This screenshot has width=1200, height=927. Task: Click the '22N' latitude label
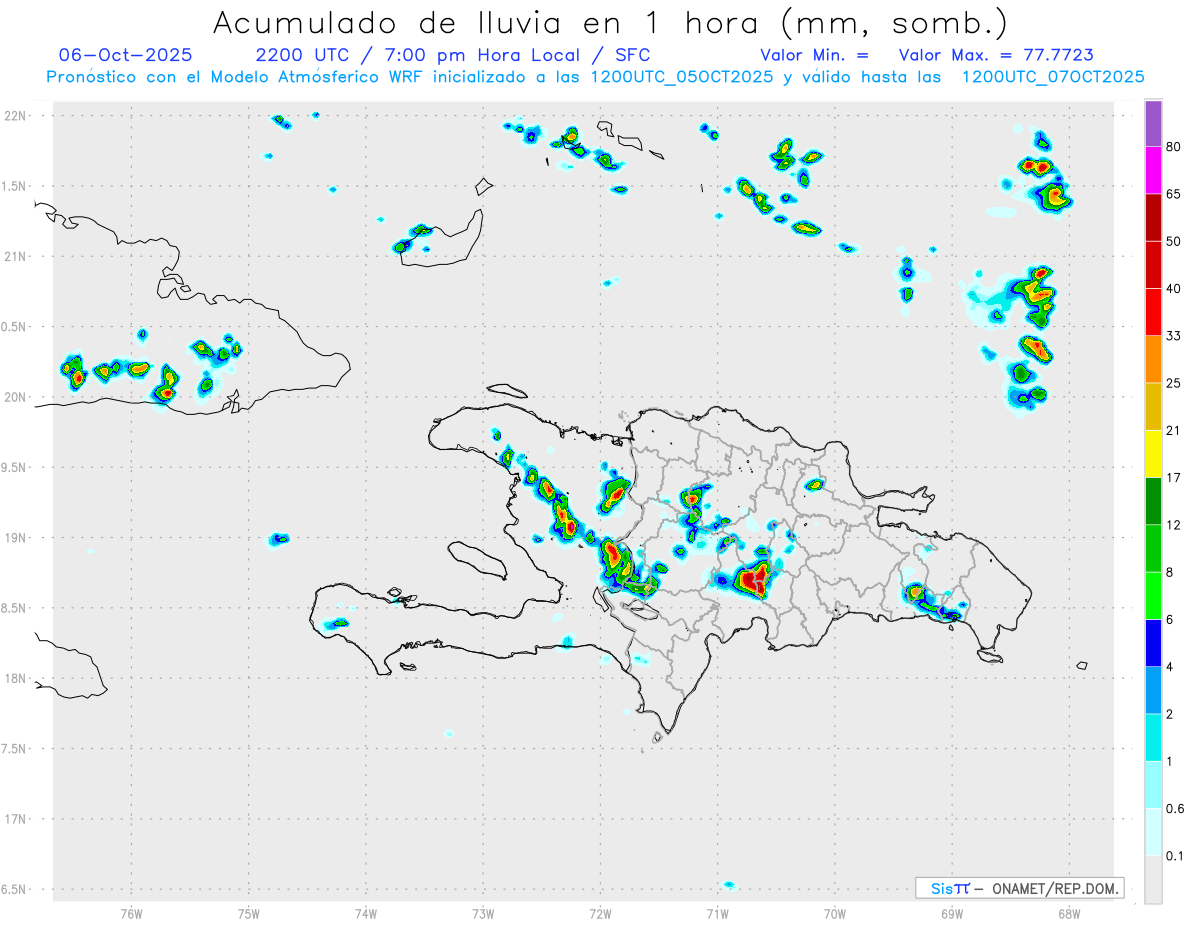point(17,116)
